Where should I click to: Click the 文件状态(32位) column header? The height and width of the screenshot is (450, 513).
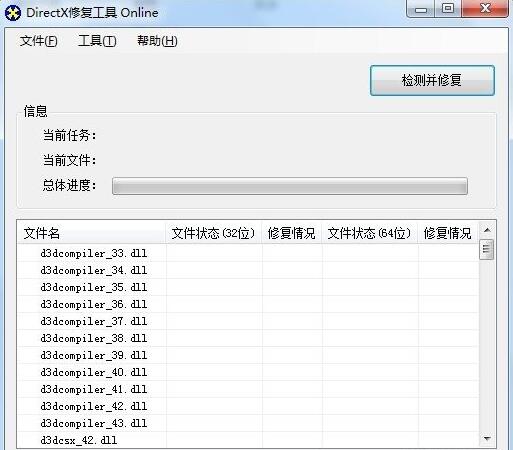[x=213, y=233]
